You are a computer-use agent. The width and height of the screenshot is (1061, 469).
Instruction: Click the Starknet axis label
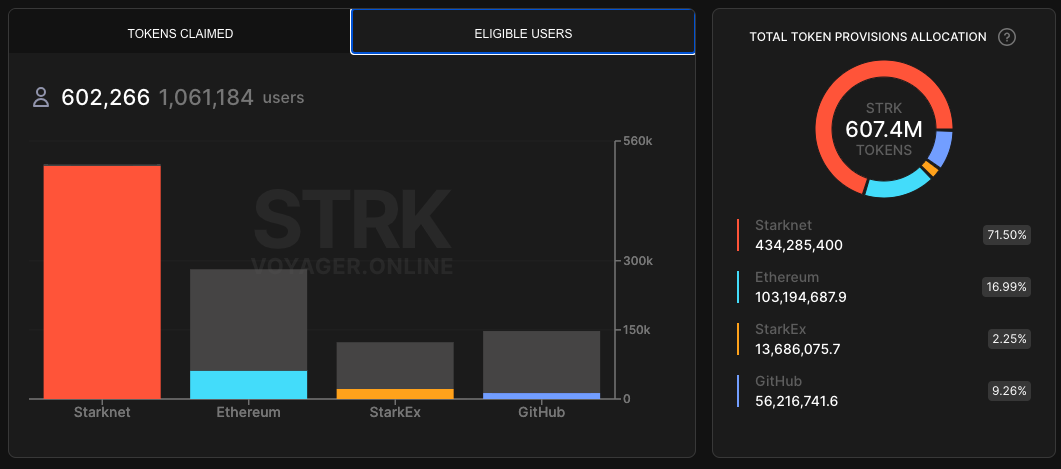[102, 411]
